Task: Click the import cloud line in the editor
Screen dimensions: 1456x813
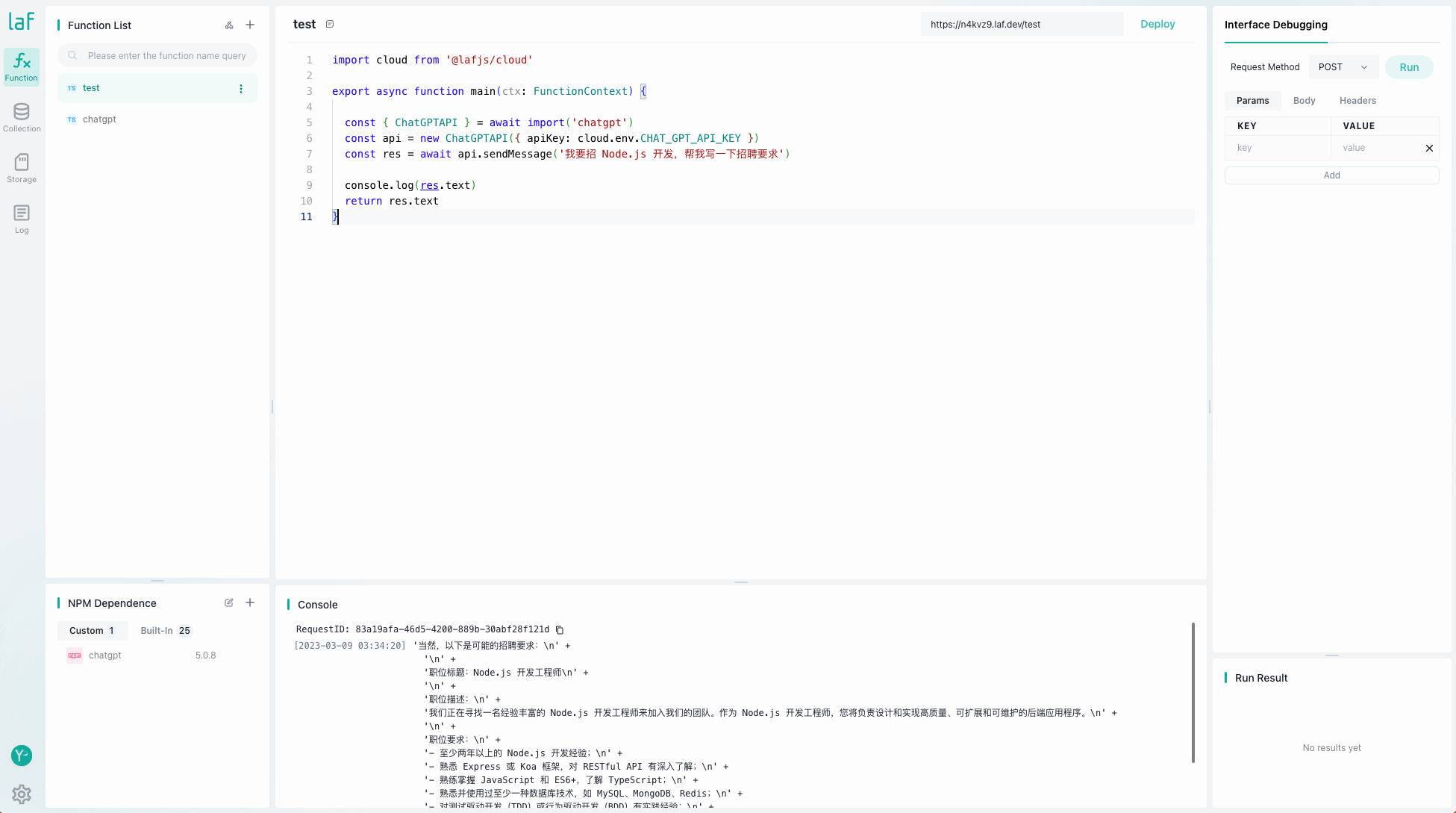Action: [x=432, y=60]
